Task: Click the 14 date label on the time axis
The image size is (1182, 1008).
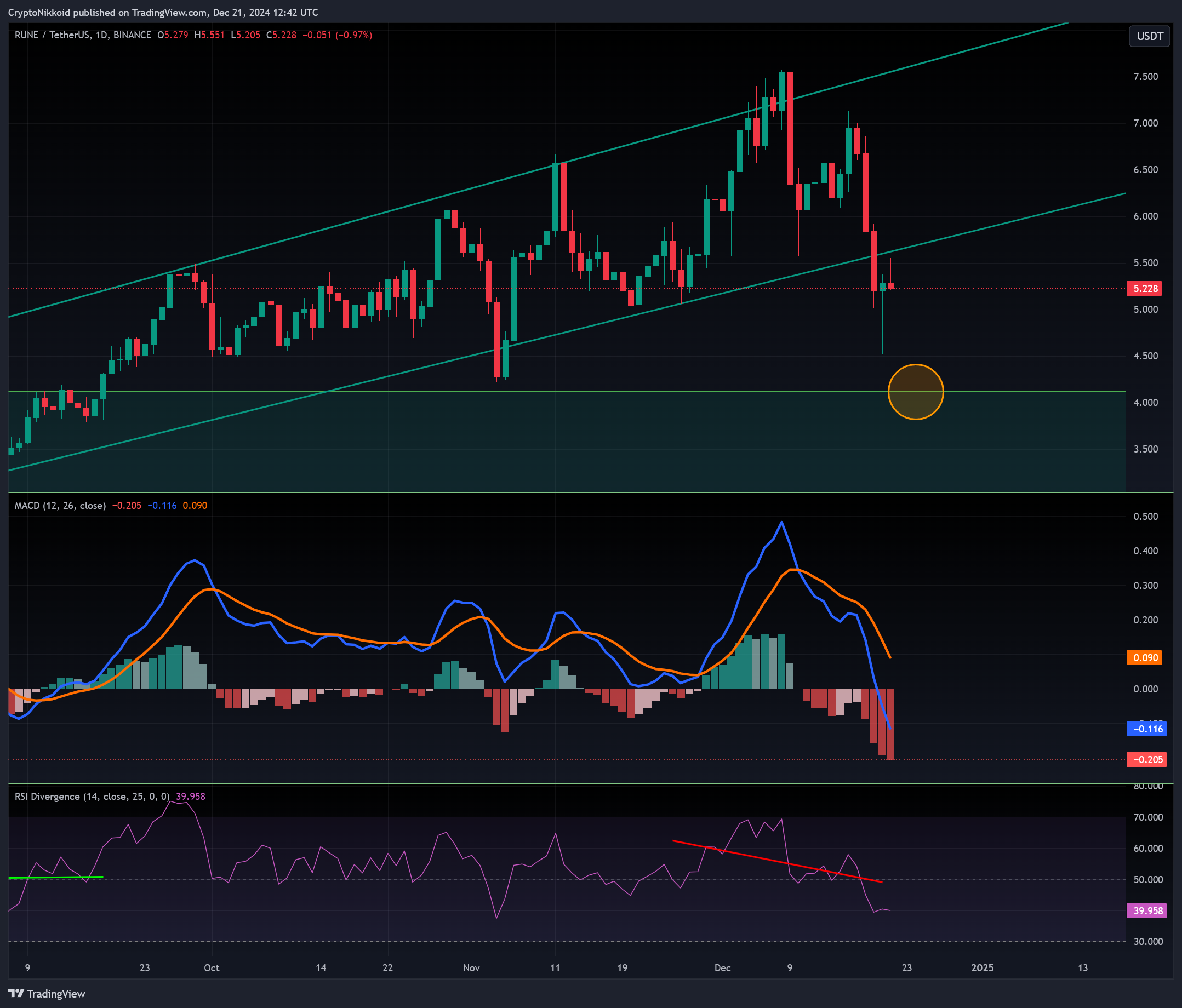Action: (321, 967)
